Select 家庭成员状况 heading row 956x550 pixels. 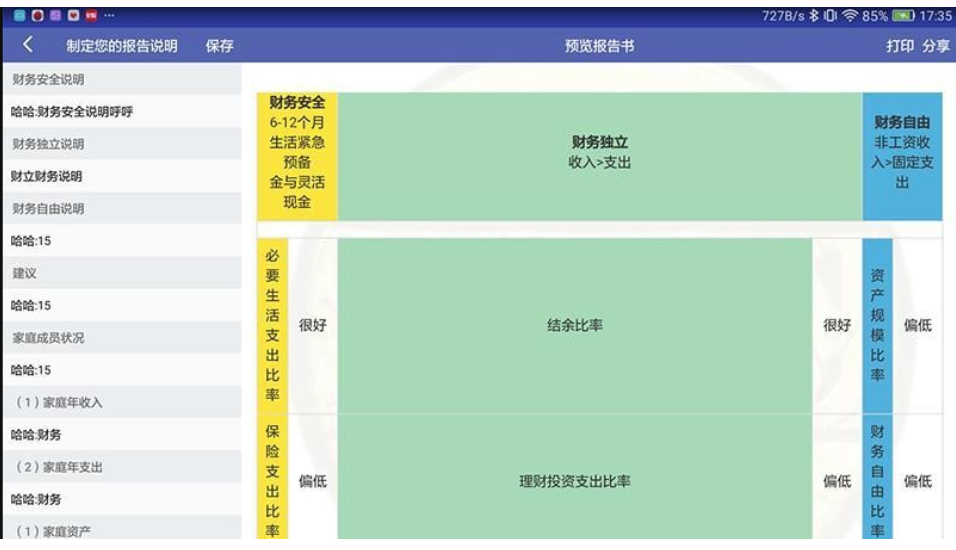click(122, 338)
